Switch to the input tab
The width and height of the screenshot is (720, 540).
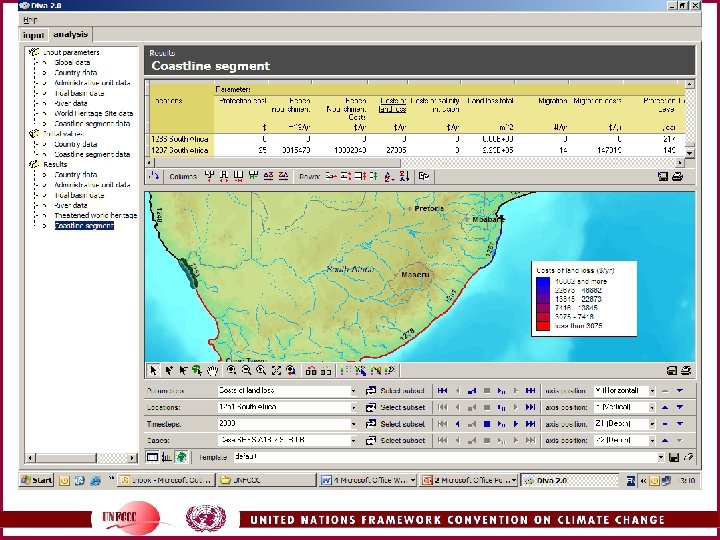[34, 35]
